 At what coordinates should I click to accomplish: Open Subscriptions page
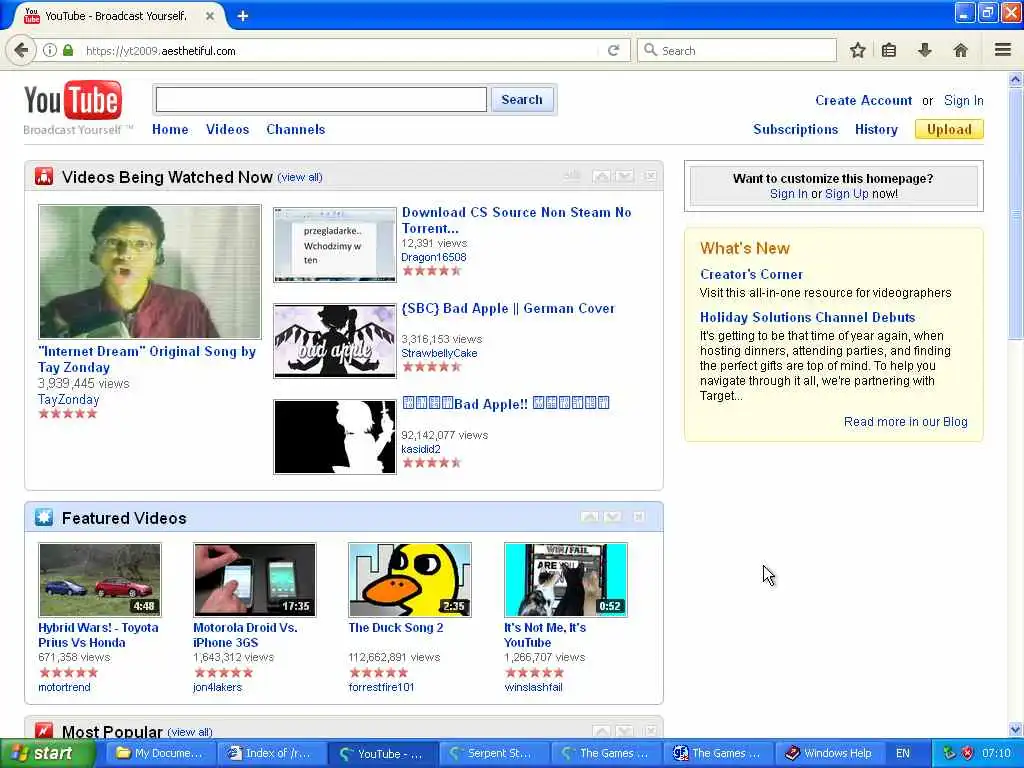pyautogui.click(x=795, y=129)
